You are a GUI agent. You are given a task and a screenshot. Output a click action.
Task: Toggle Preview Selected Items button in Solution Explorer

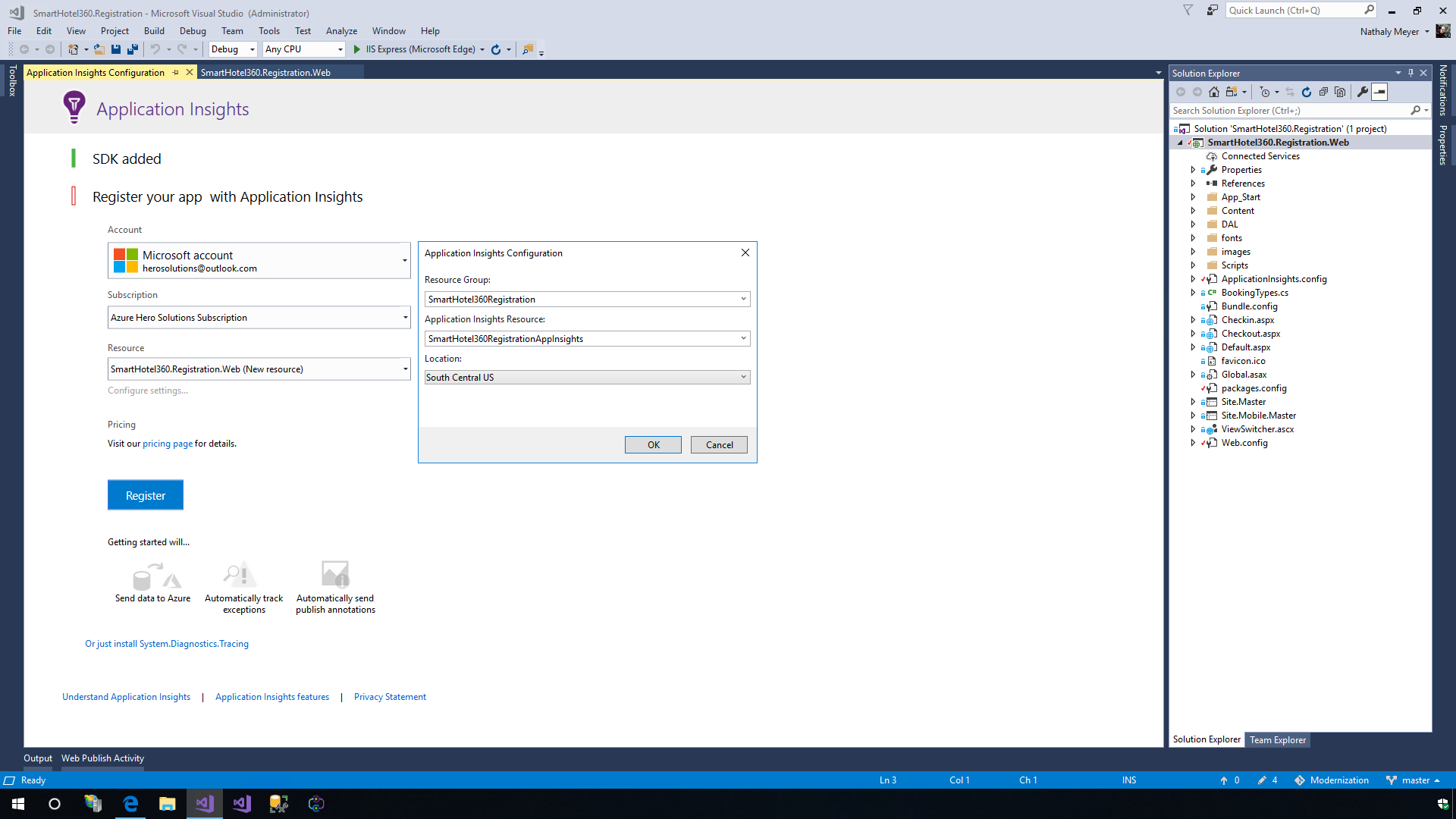(x=1380, y=92)
